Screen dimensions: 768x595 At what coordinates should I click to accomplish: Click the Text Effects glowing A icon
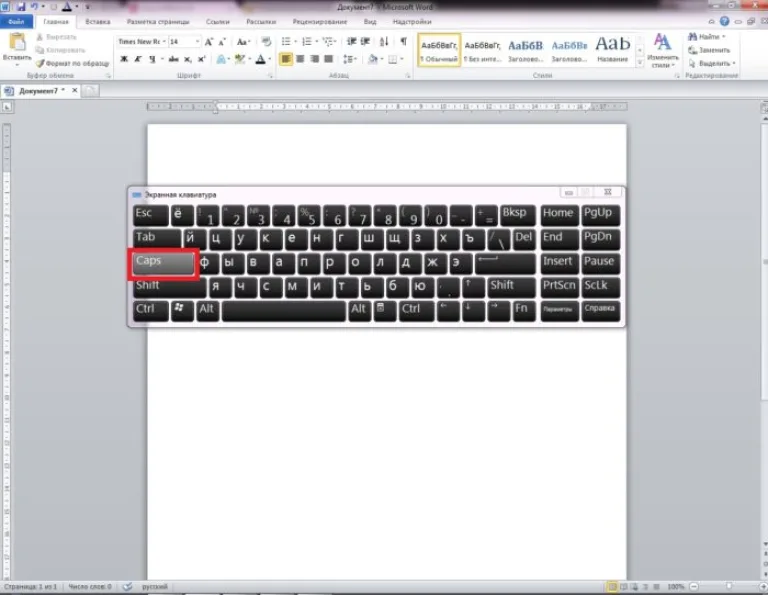click(221, 59)
